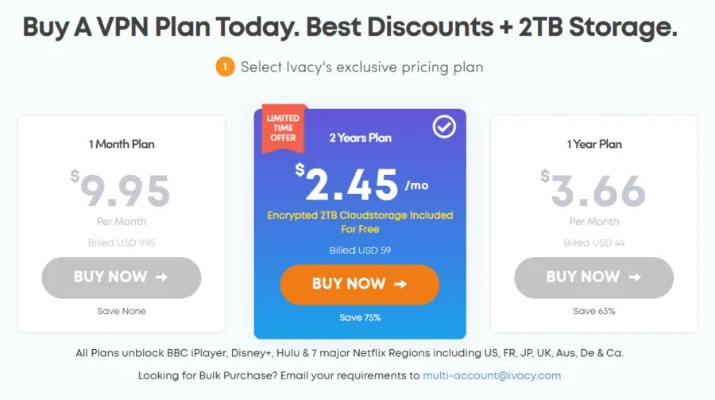Click the Save 63% label
The image size is (715, 400).
(594, 311)
